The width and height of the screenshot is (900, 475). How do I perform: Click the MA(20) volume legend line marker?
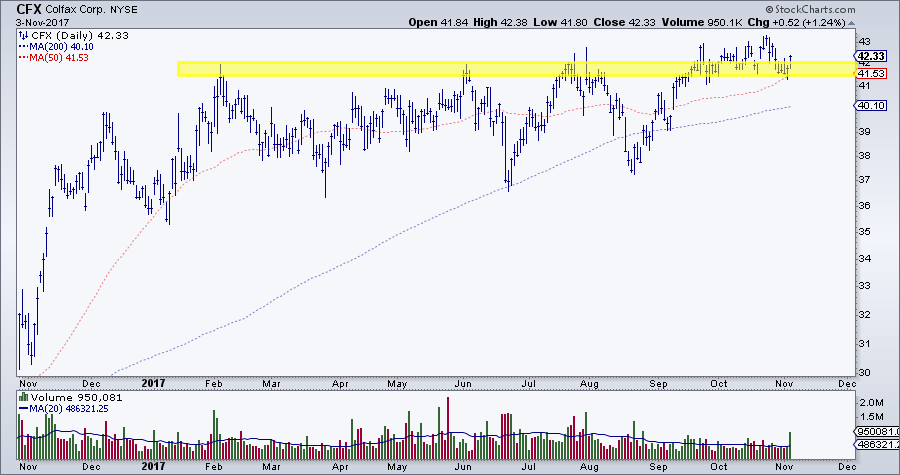(x=23, y=409)
